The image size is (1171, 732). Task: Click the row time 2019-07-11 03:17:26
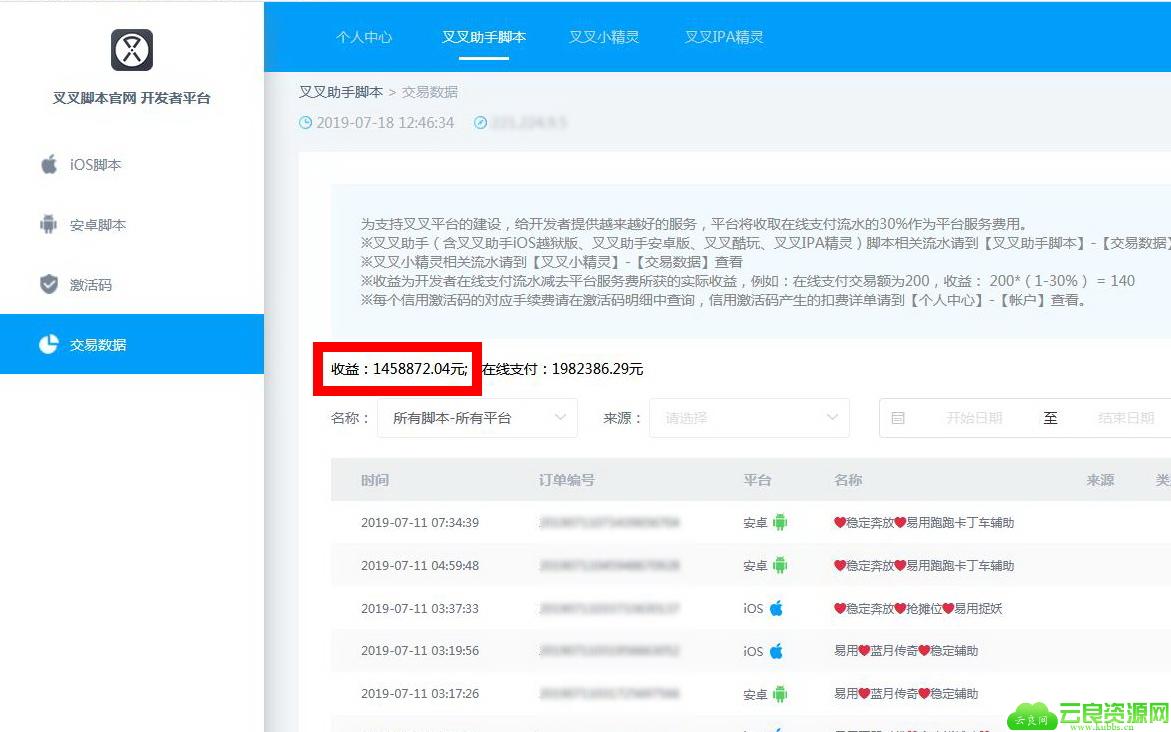click(x=420, y=693)
